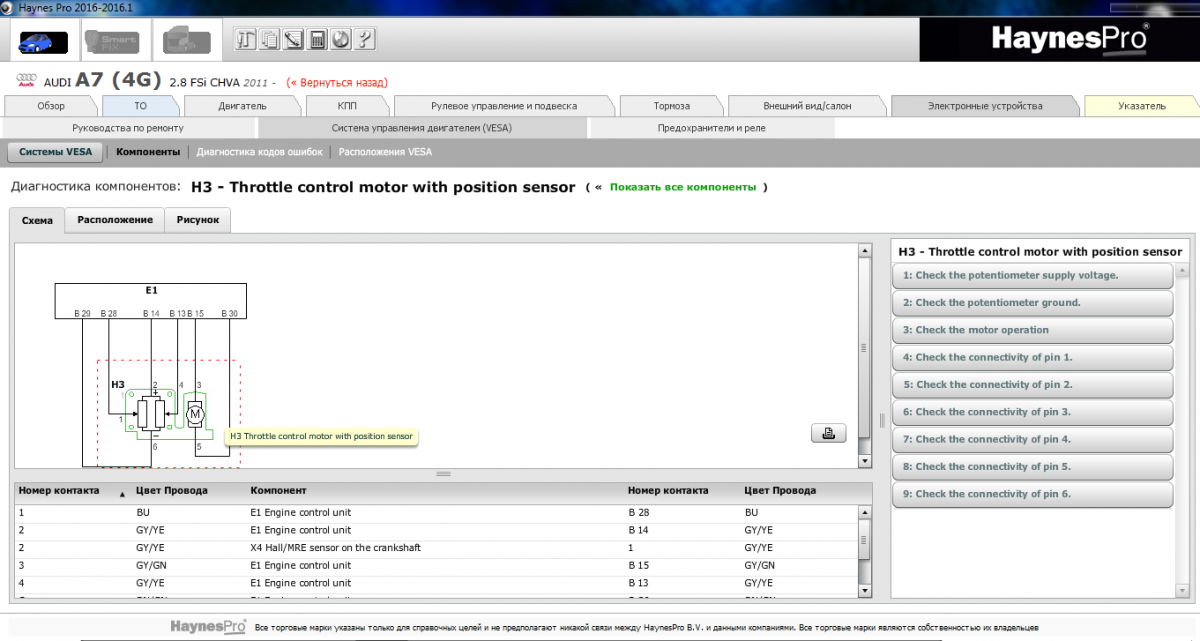Click Показать все компоненты link
The image size is (1200, 641).
click(x=683, y=187)
